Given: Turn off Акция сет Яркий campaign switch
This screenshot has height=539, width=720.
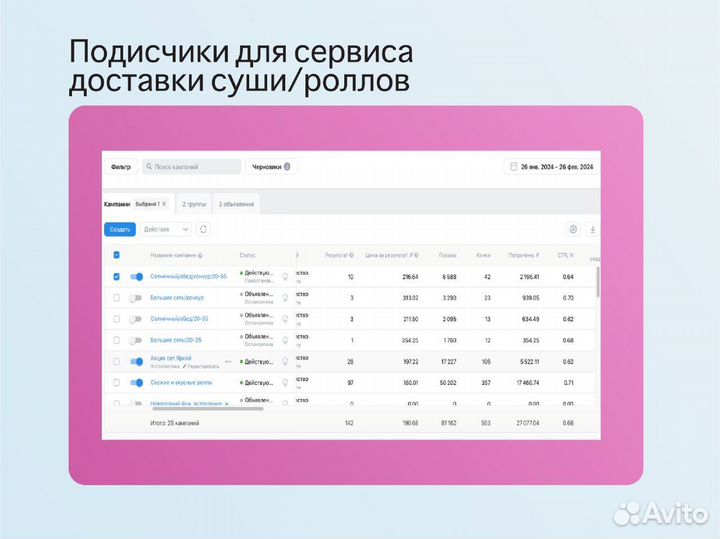Looking at the screenshot, I should pos(136,362).
